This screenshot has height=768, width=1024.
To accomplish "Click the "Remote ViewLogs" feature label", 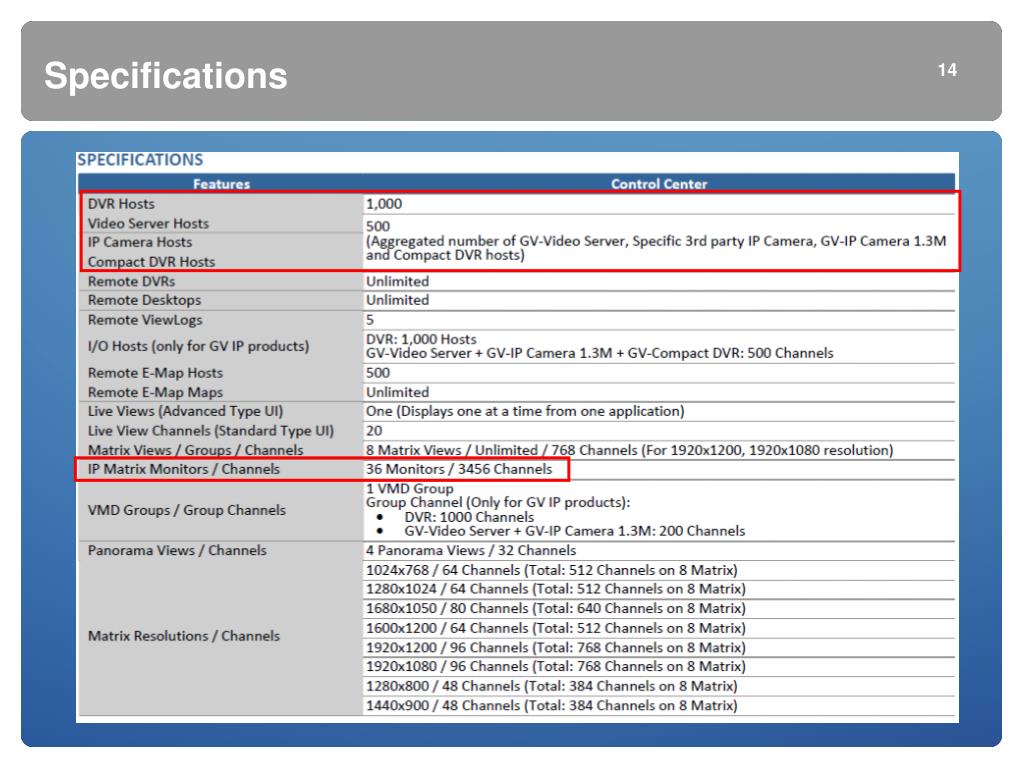I will (x=145, y=320).
